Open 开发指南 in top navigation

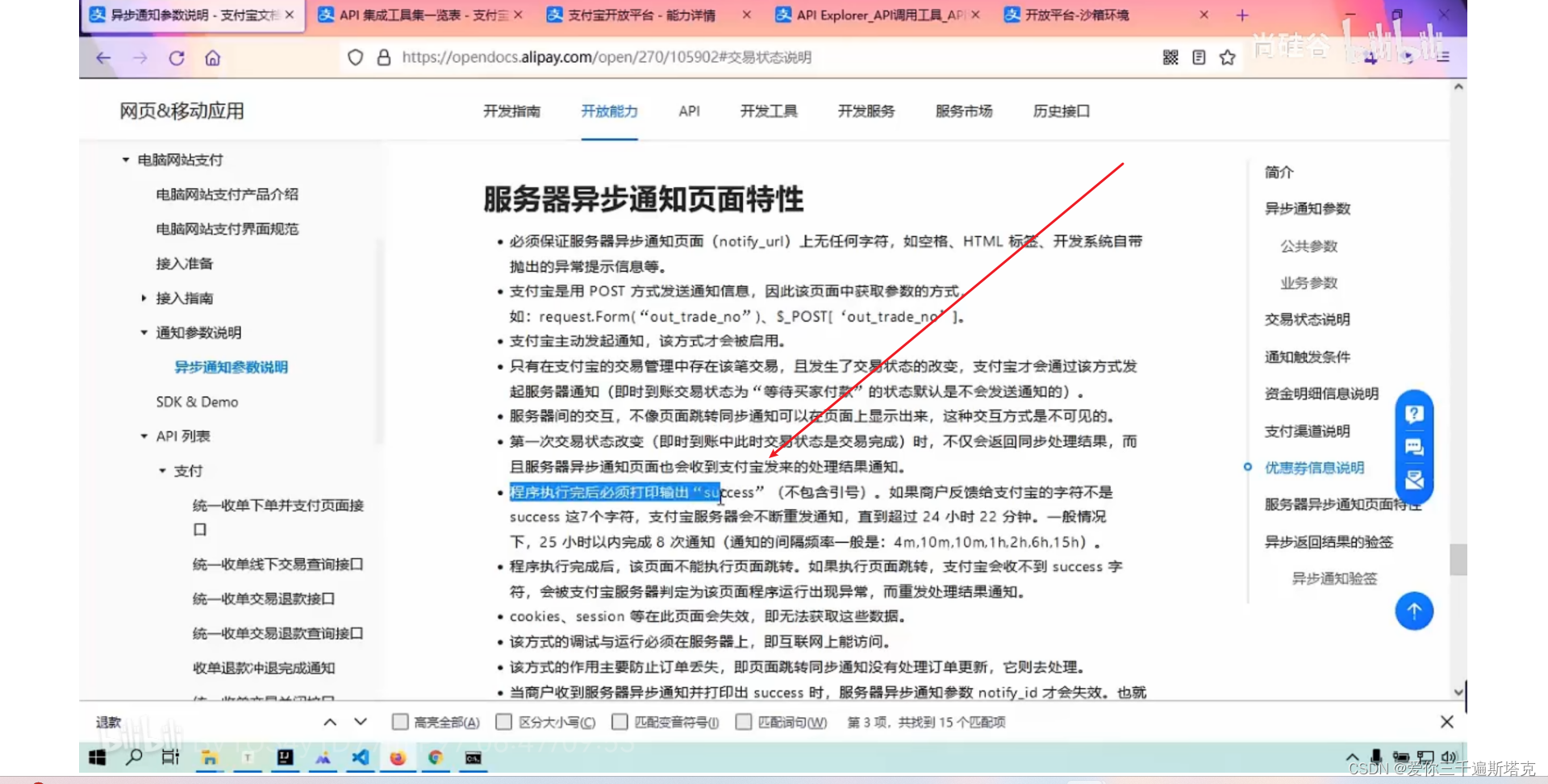[x=511, y=111]
